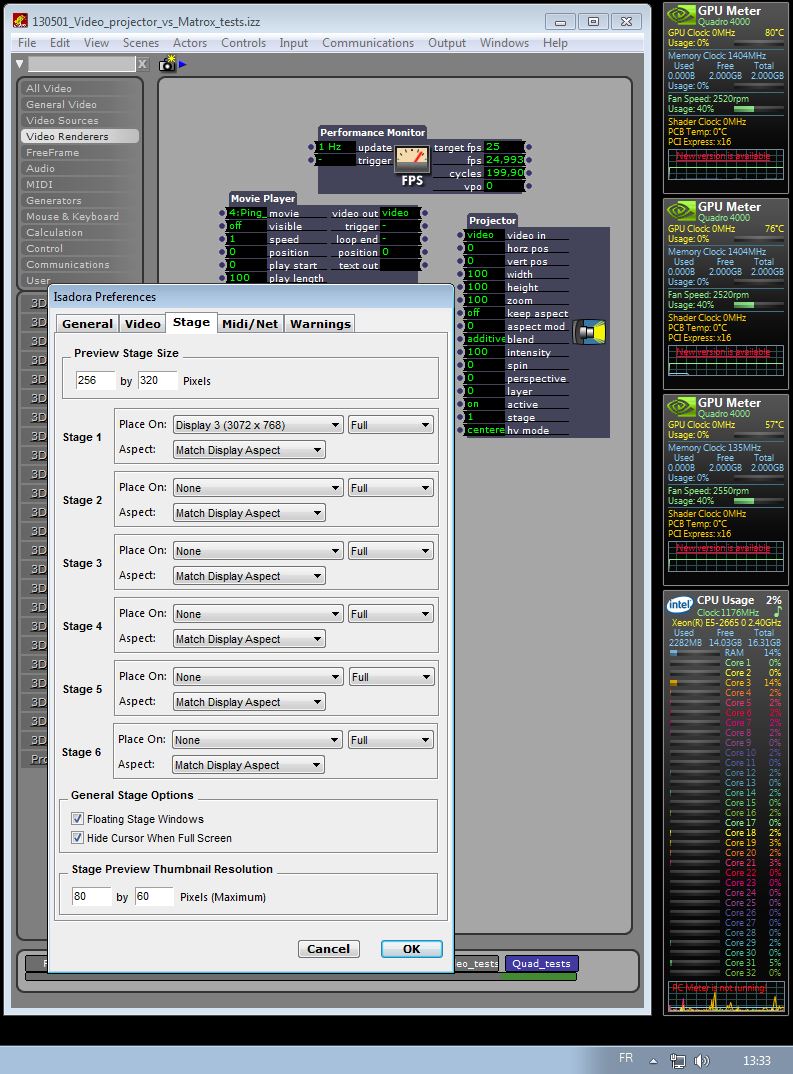The width and height of the screenshot is (793, 1074).
Task: Click the FR language indicator in taskbar
Action: (626, 1058)
